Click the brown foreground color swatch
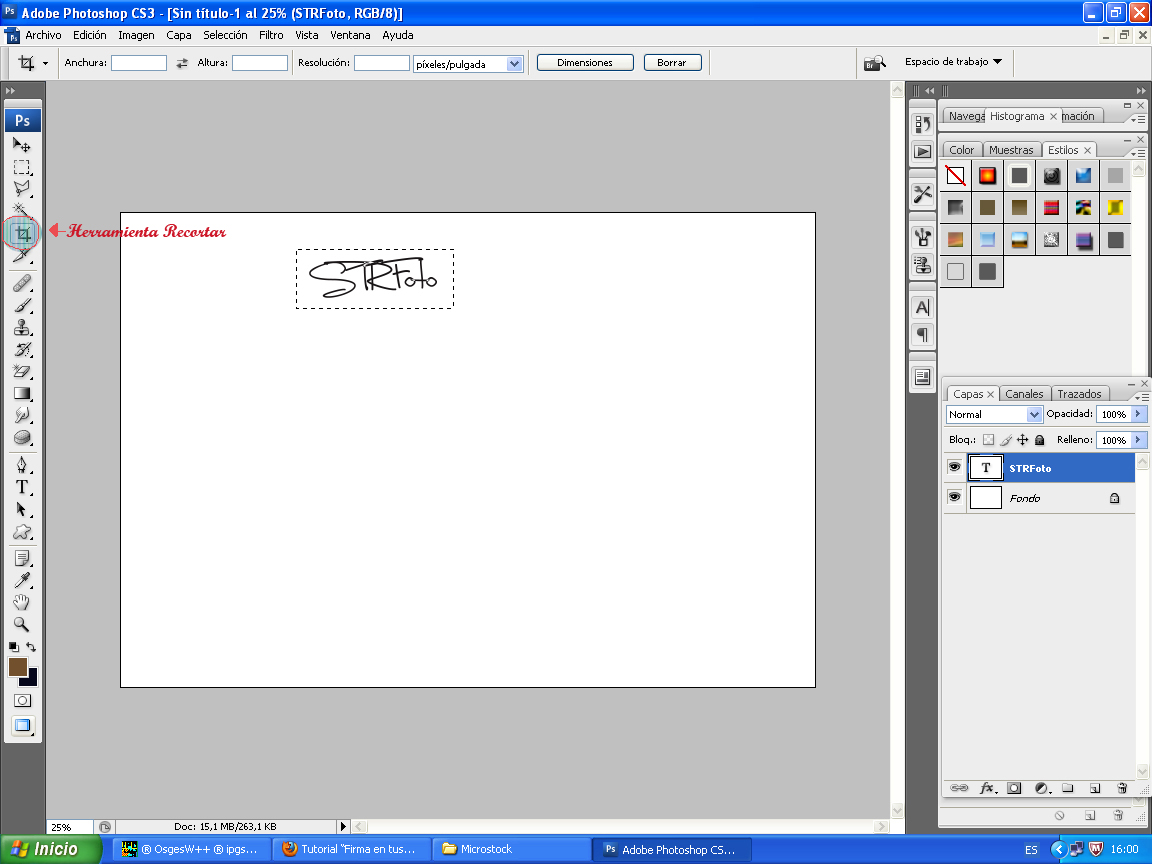1152x864 pixels. click(18, 666)
